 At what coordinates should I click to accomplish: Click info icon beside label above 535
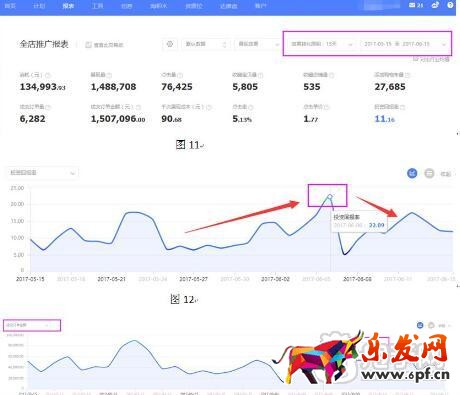tap(331, 75)
